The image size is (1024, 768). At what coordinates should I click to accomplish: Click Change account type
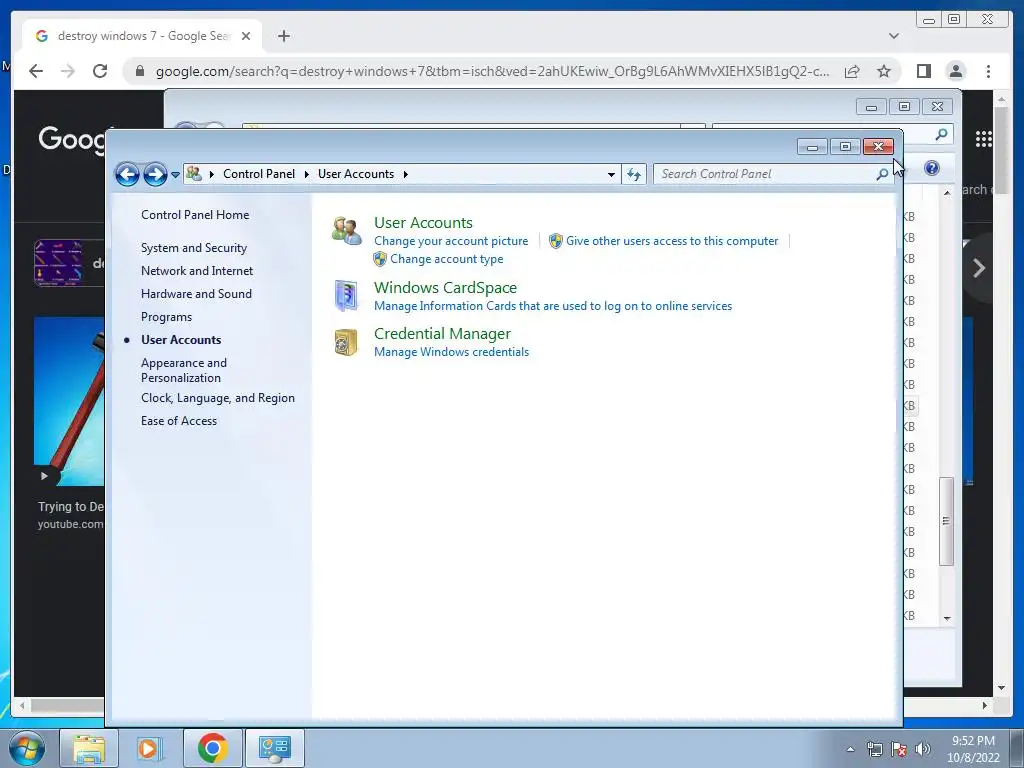tap(447, 259)
